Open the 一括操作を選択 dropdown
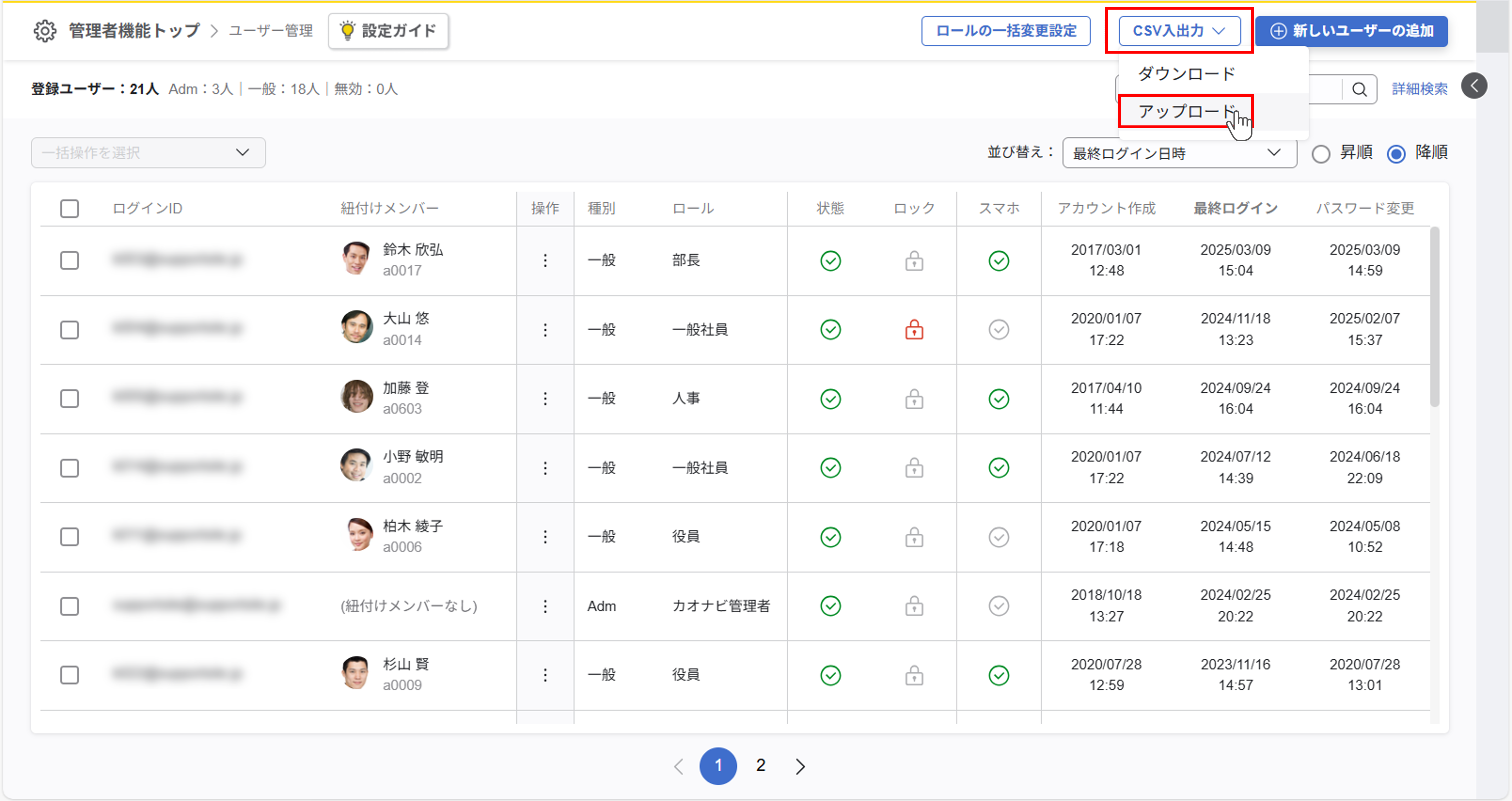1512x801 pixels. tap(148, 153)
